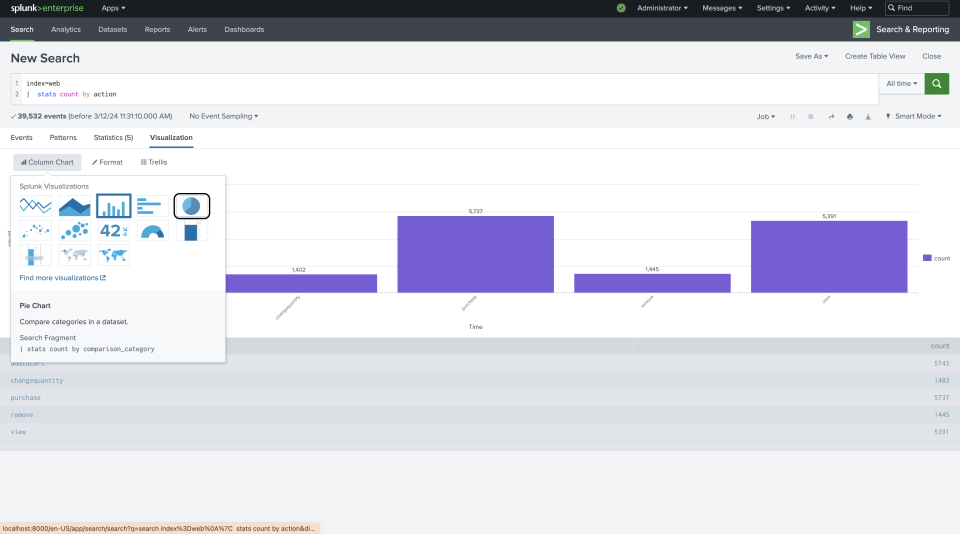Switch to the Events tab
This screenshot has width=960, height=534.
click(x=21, y=138)
